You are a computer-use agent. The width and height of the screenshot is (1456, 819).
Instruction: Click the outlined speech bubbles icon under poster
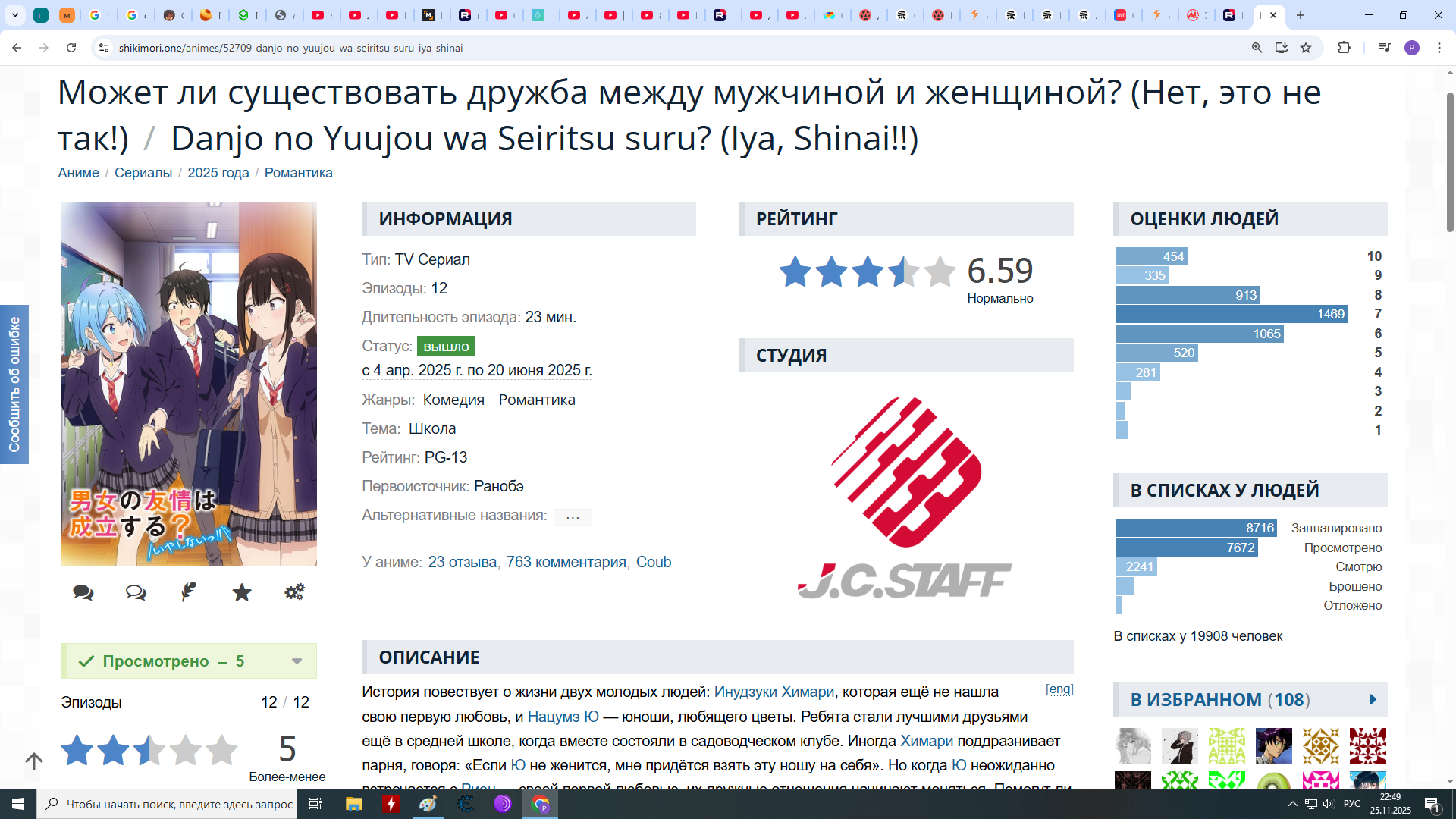[136, 592]
